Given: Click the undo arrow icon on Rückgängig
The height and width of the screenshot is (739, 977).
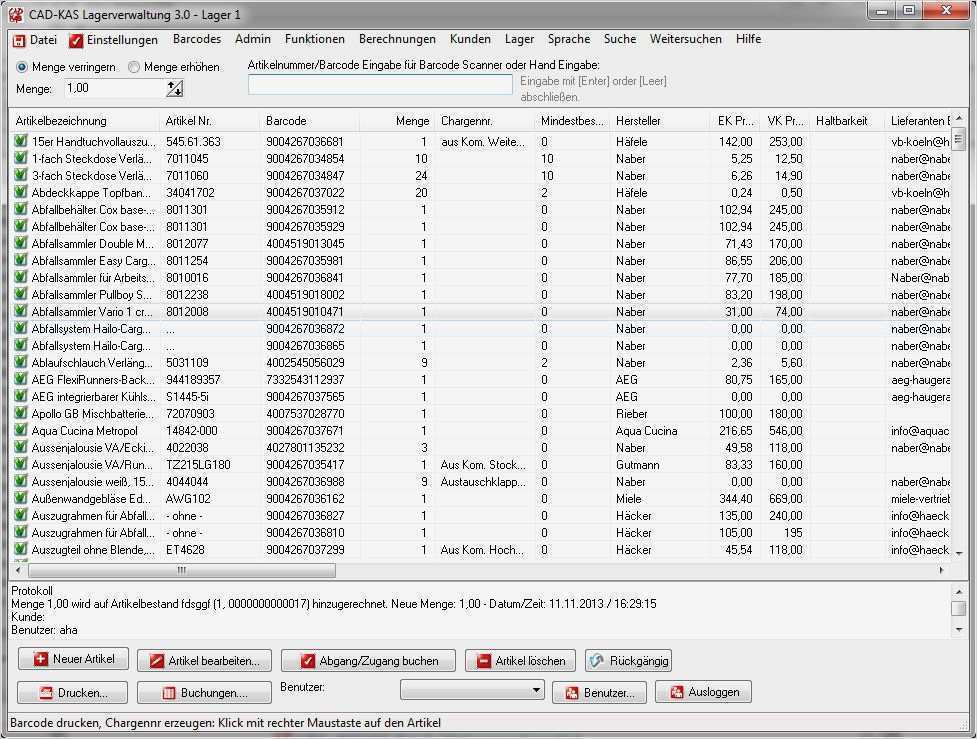Looking at the screenshot, I should (597, 660).
